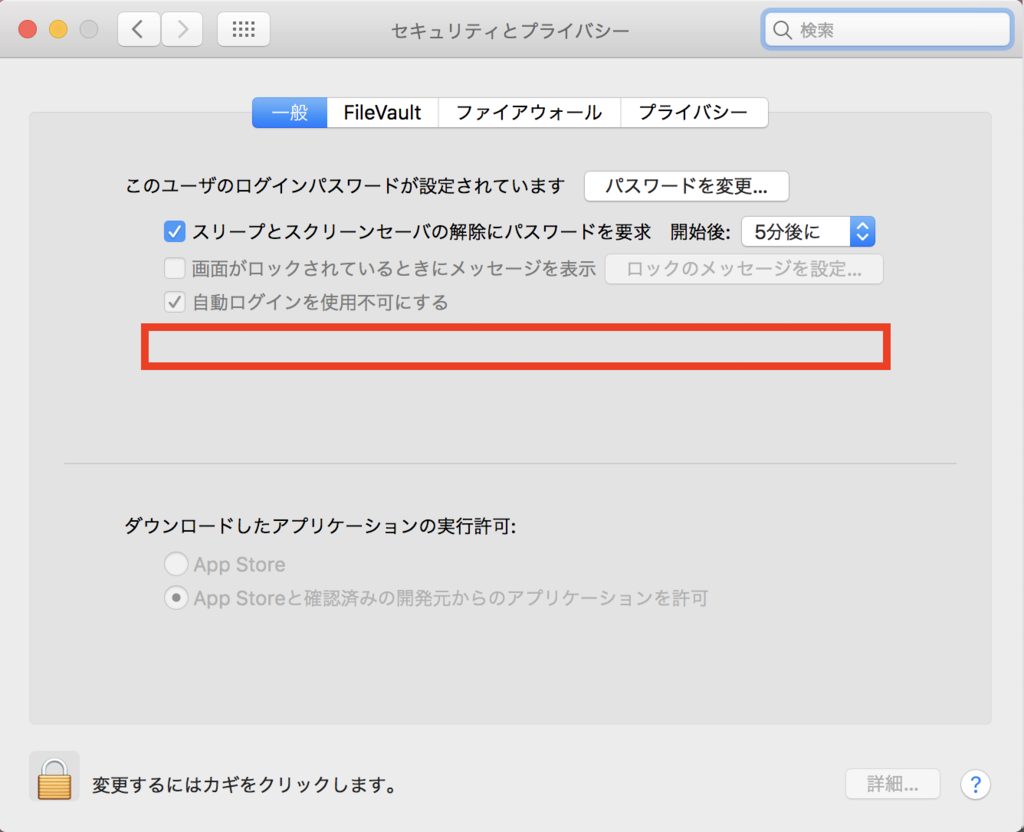The width and height of the screenshot is (1024, 832).
Task: Switch to the 一般 tab
Action: point(289,112)
